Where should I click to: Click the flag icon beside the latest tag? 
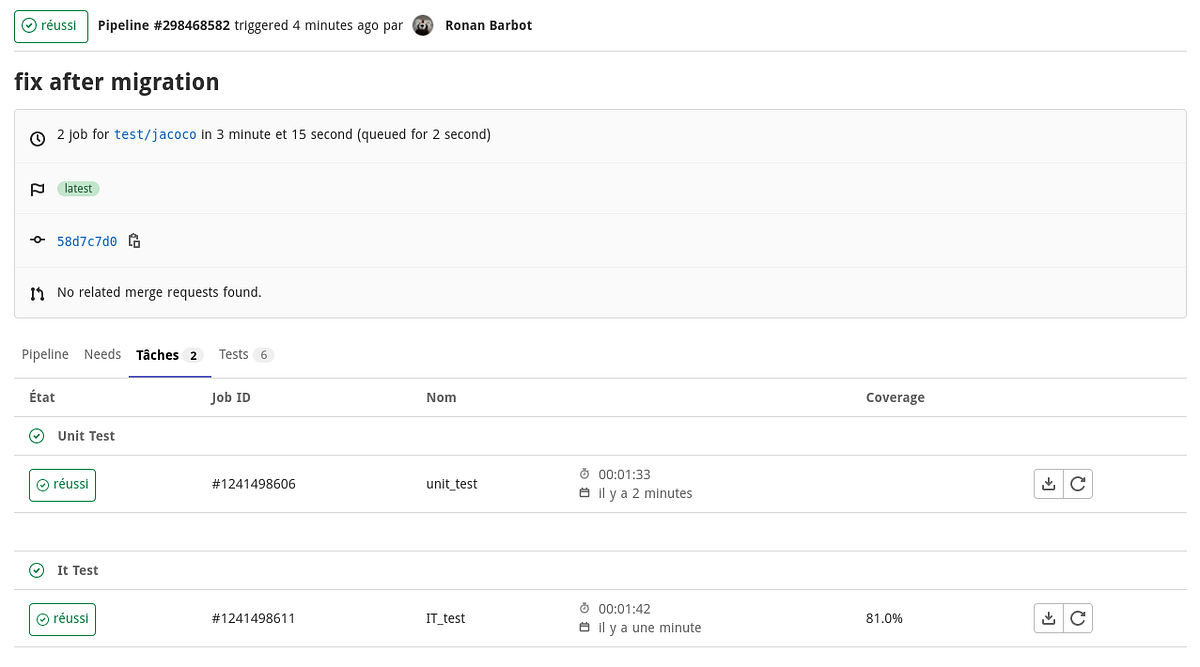coord(37,188)
